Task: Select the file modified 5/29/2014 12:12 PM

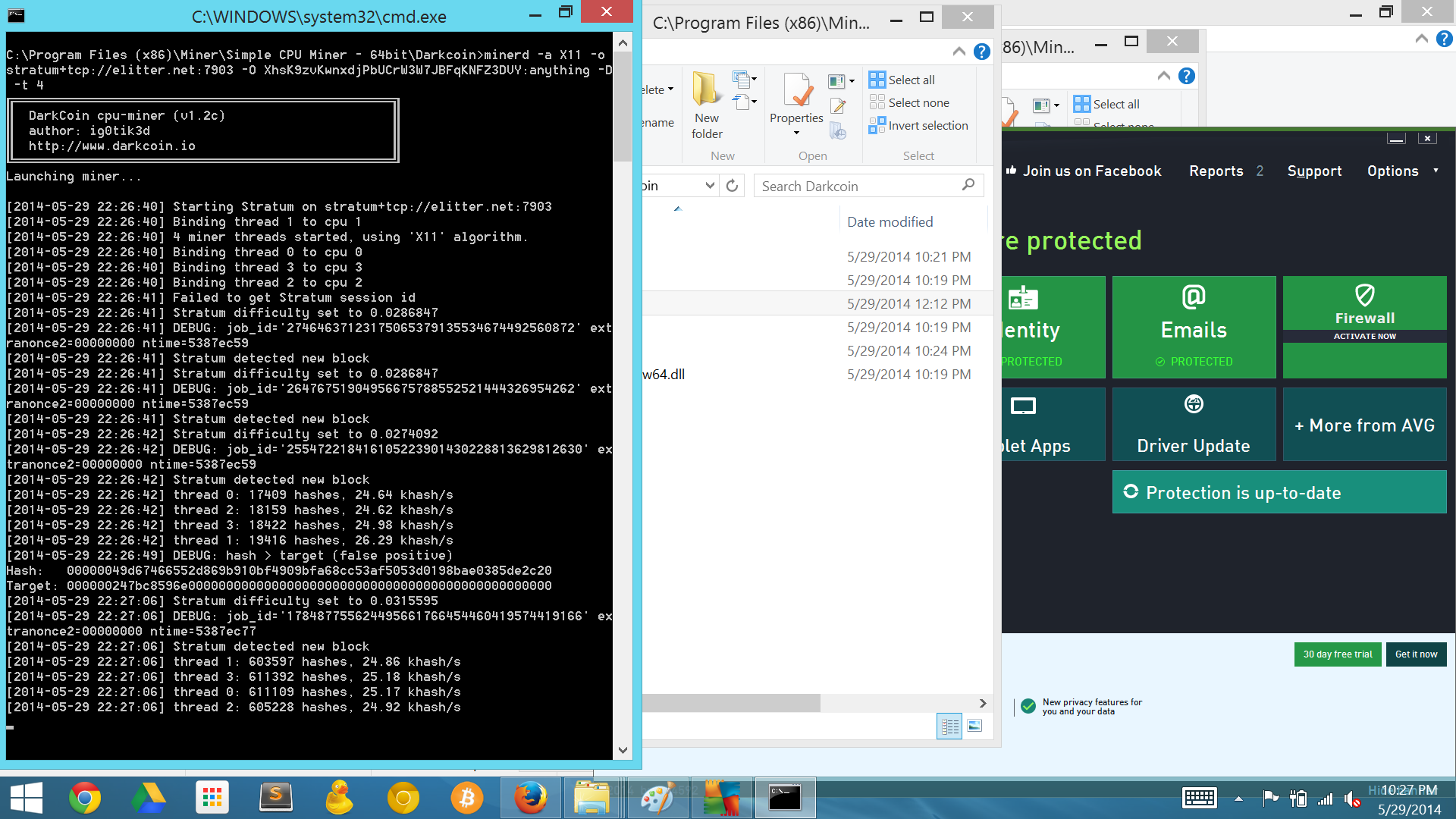Action: tap(817, 303)
